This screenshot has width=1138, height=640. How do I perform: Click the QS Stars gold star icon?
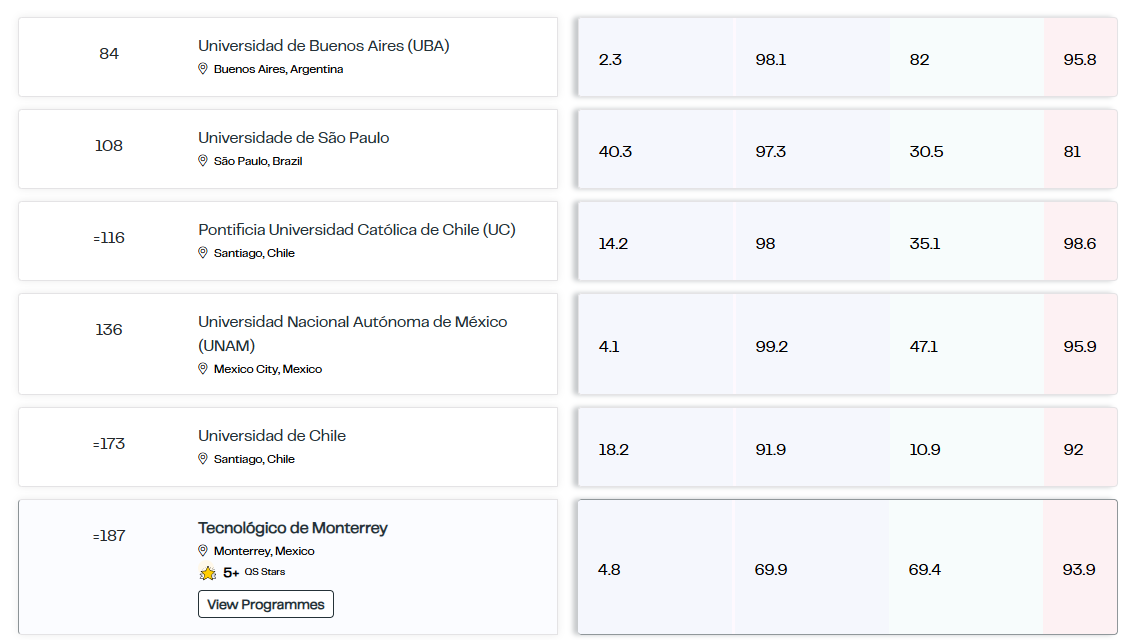click(208, 573)
